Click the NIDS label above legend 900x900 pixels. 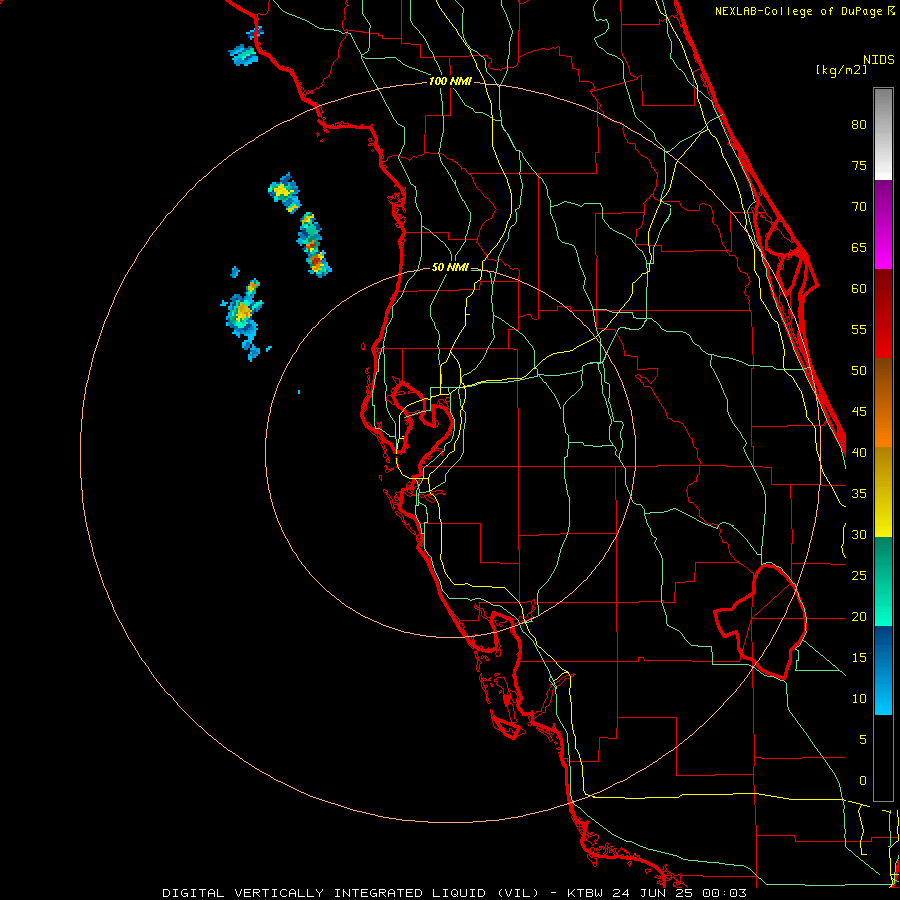point(878,59)
